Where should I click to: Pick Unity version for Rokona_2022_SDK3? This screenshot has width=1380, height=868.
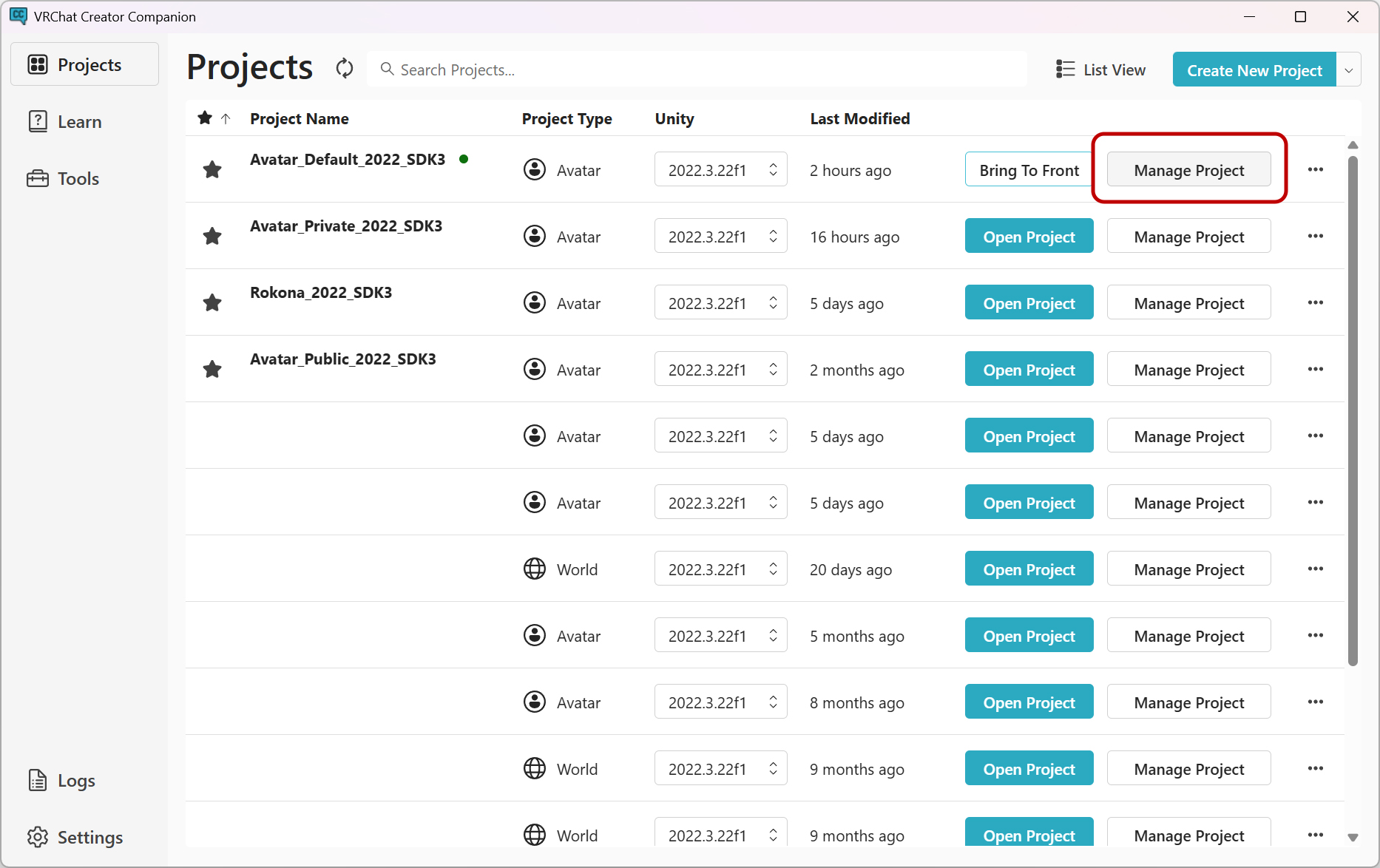click(720, 302)
